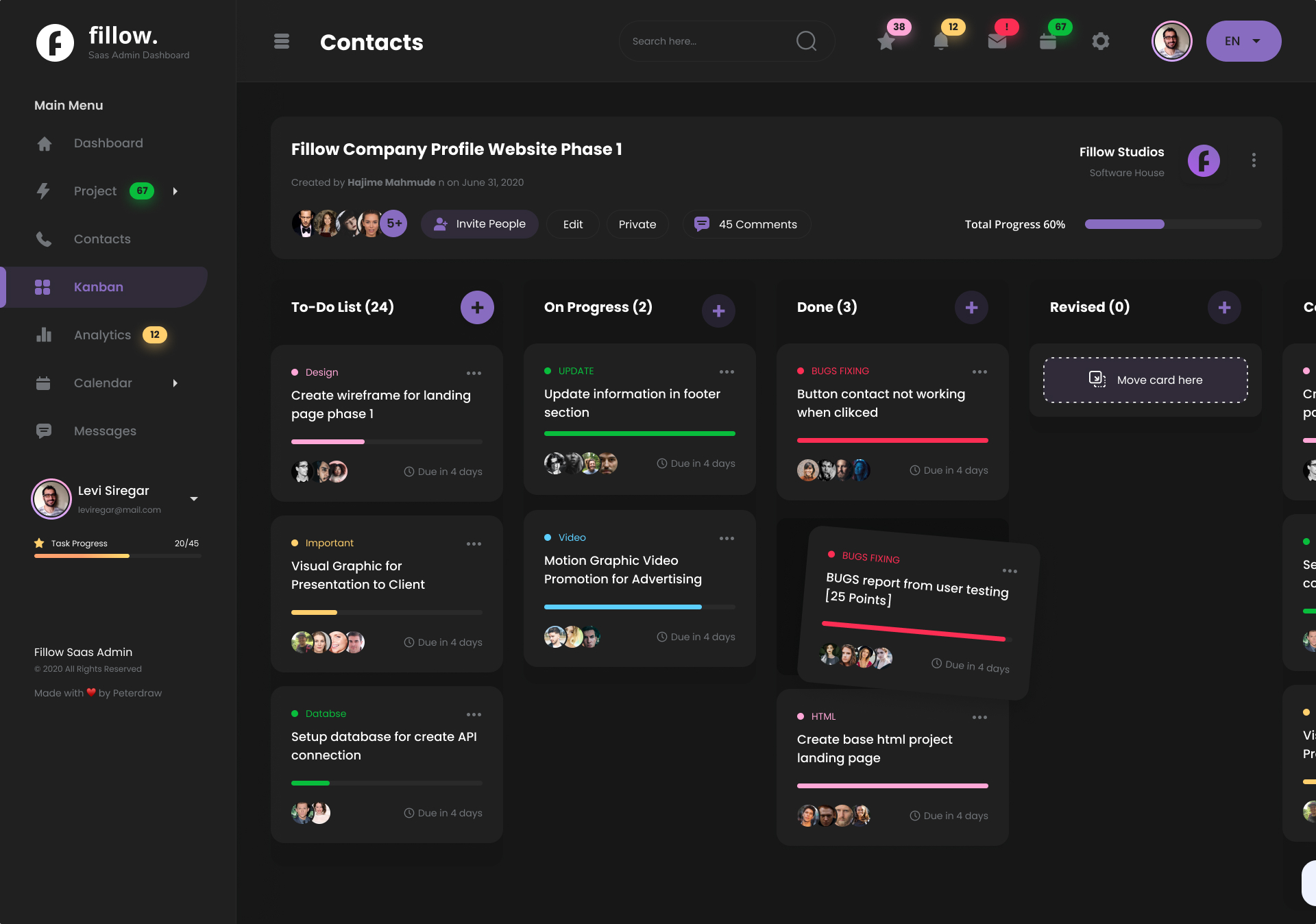The image size is (1316, 924).
Task: Open the hamburger menu icon
Action: (x=282, y=41)
